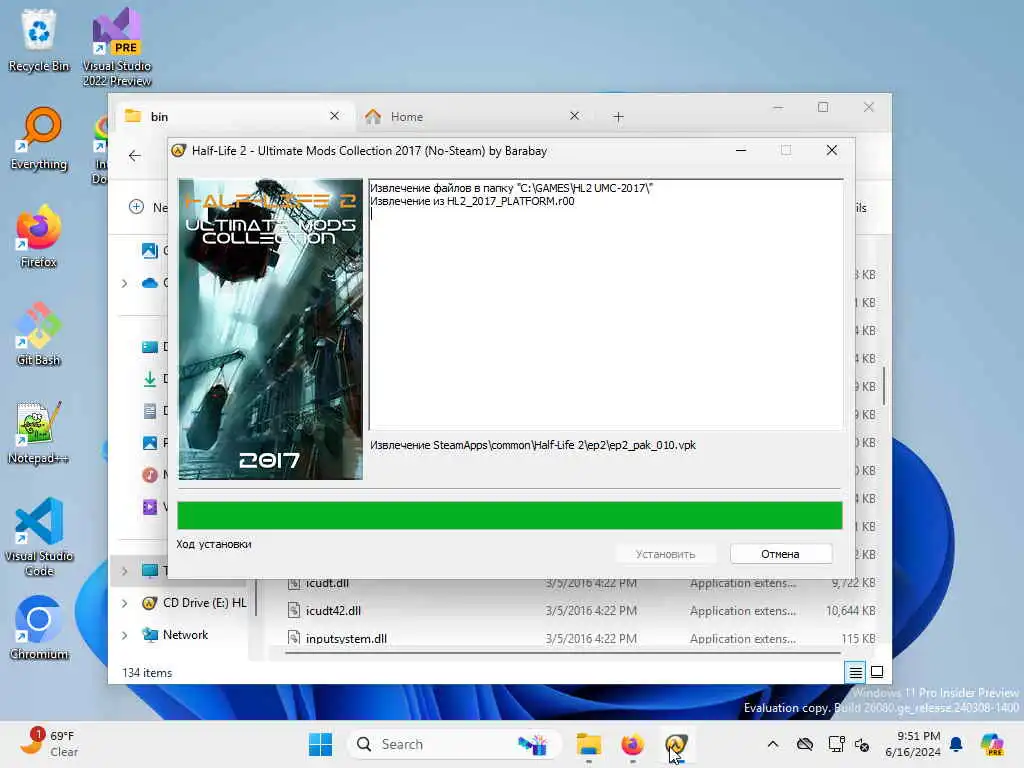
Task: Switch Explorer to large thumbnails view
Action: tap(877, 672)
